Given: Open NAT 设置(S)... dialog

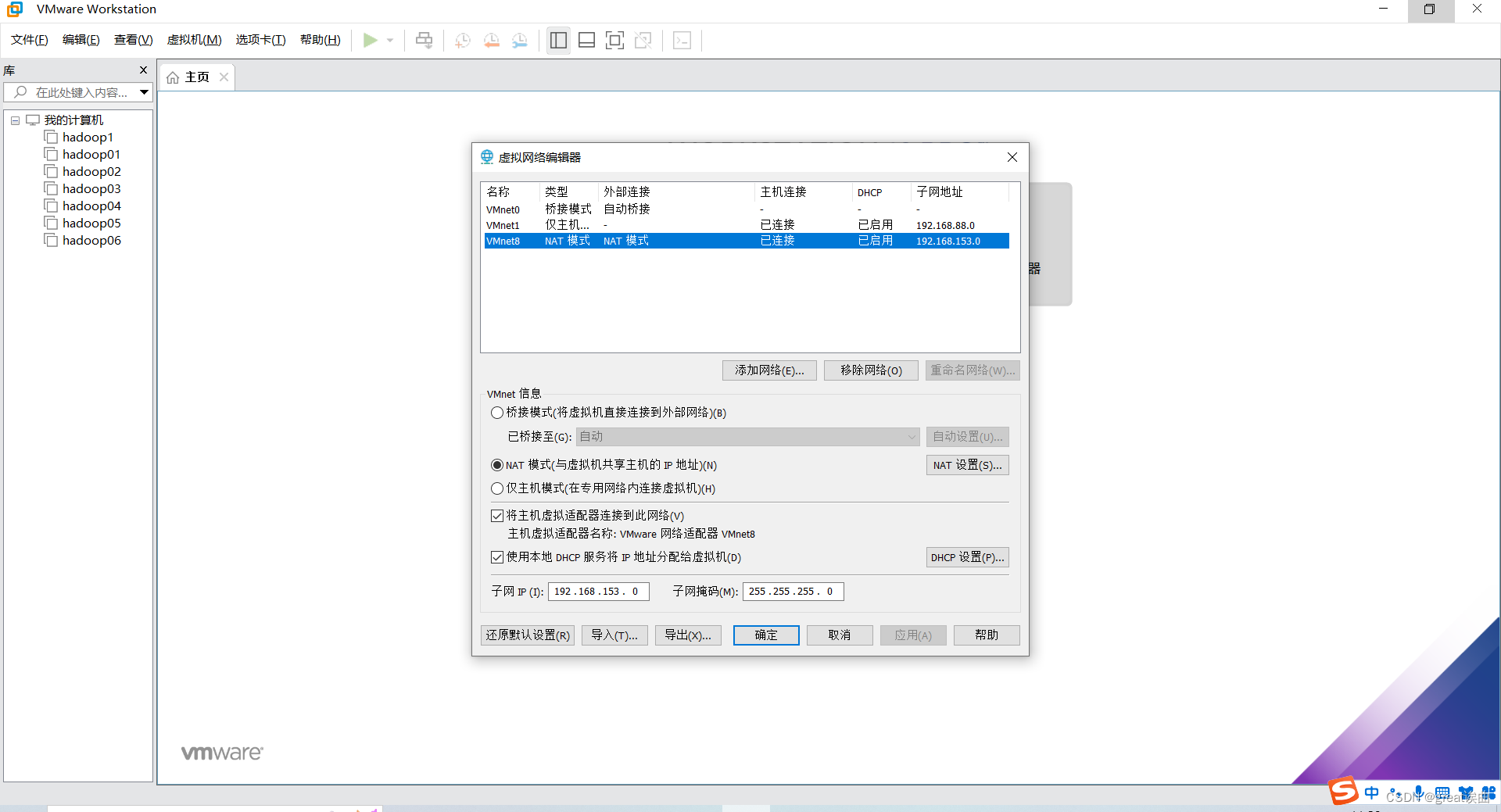Looking at the screenshot, I should pyautogui.click(x=967, y=465).
